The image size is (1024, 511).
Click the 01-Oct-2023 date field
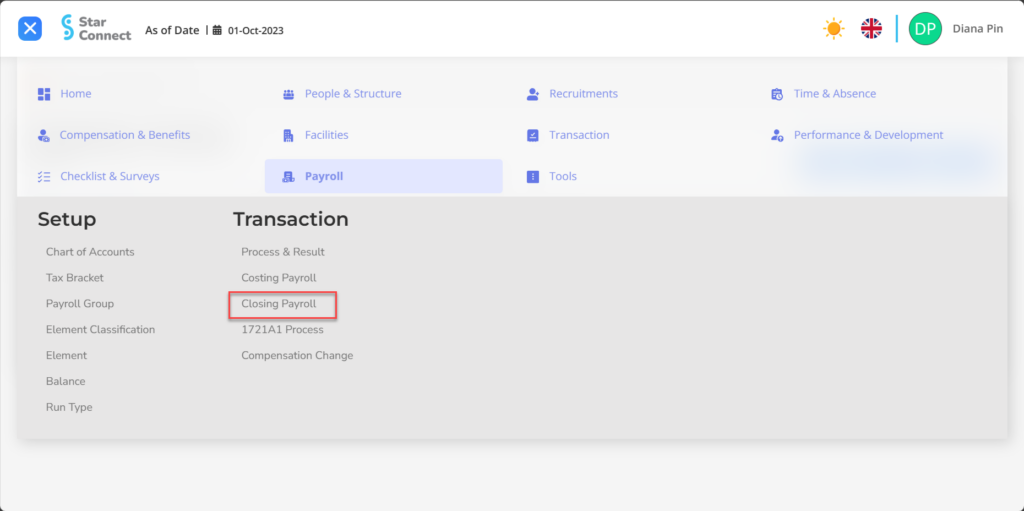[255, 30]
